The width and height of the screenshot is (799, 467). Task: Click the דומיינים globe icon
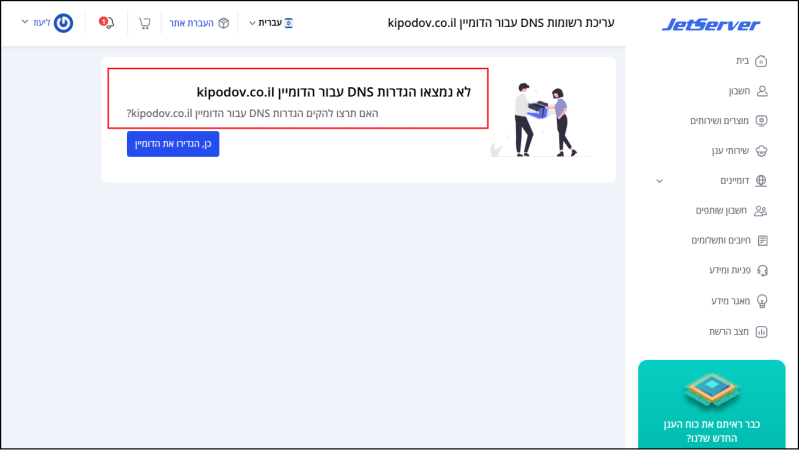pos(761,180)
